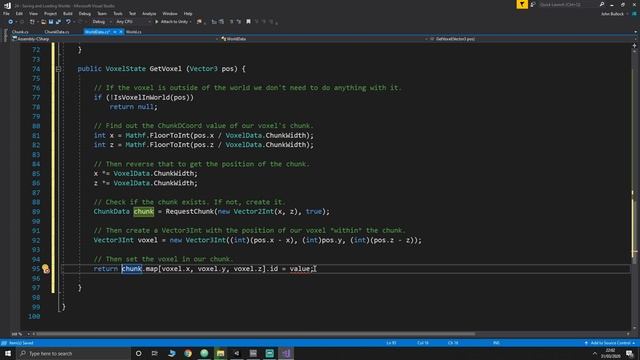Viewport: 640px width, 360px height.
Task: Open Task View from the taskbar
Action: click(x=155, y=353)
